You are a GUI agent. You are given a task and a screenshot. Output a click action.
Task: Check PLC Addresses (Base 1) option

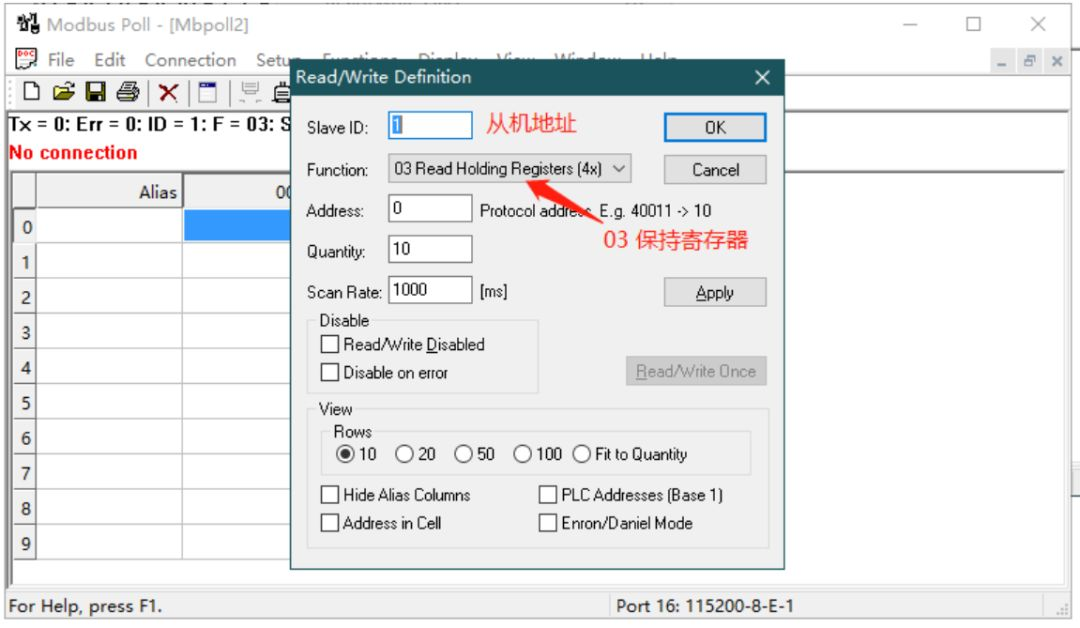(548, 494)
